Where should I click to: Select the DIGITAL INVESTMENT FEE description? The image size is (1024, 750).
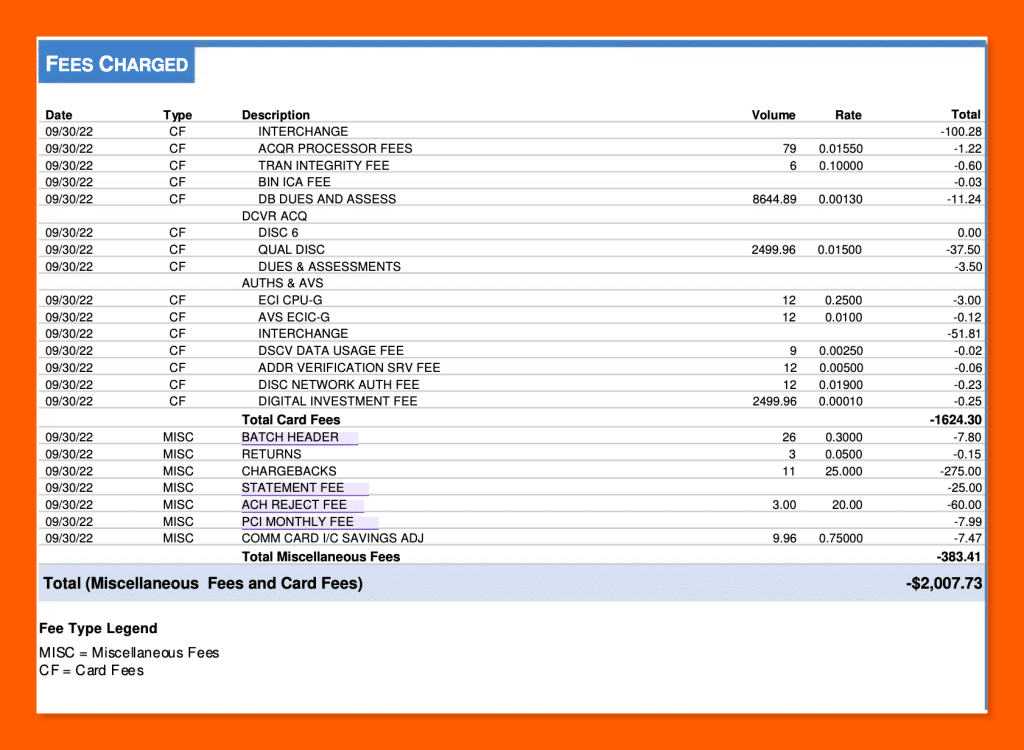tap(338, 401)
